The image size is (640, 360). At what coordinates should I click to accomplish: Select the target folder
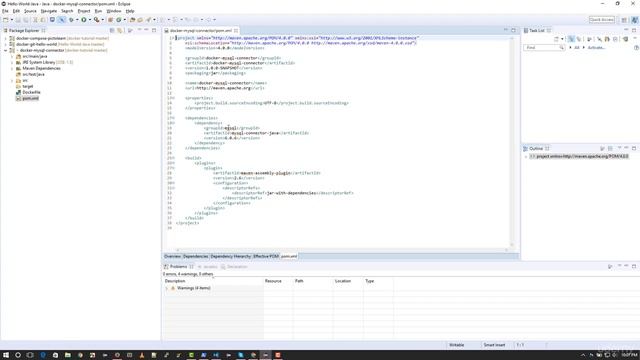[x=27, y=86]
